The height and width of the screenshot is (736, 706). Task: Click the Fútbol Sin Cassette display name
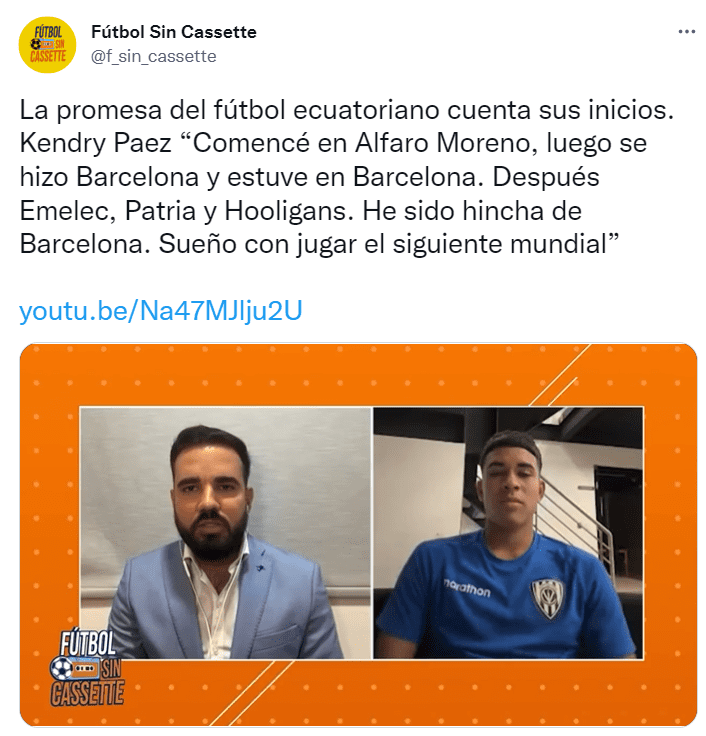[x=174, y=32]
